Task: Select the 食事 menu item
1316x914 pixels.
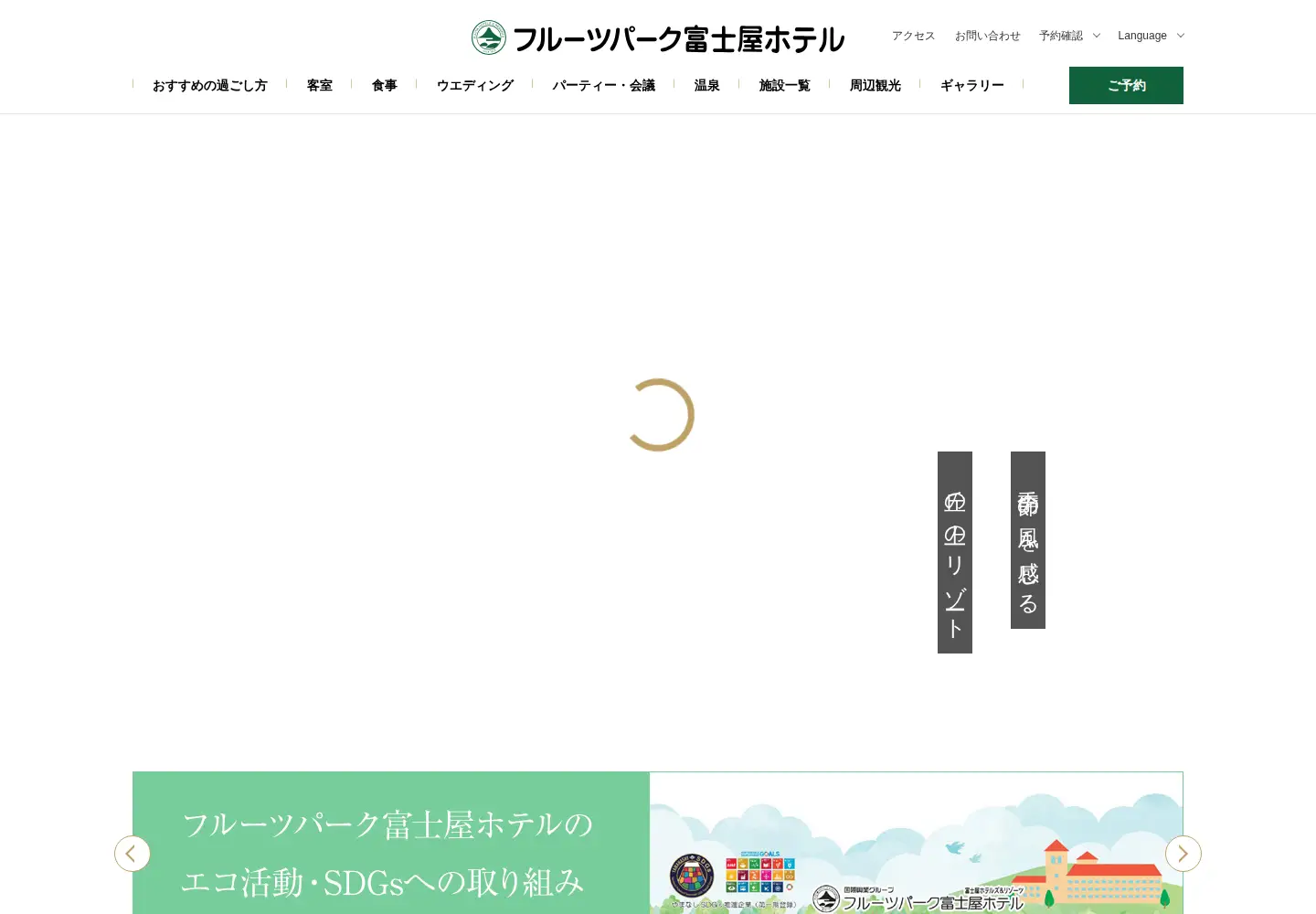Action: click(385, 85)
